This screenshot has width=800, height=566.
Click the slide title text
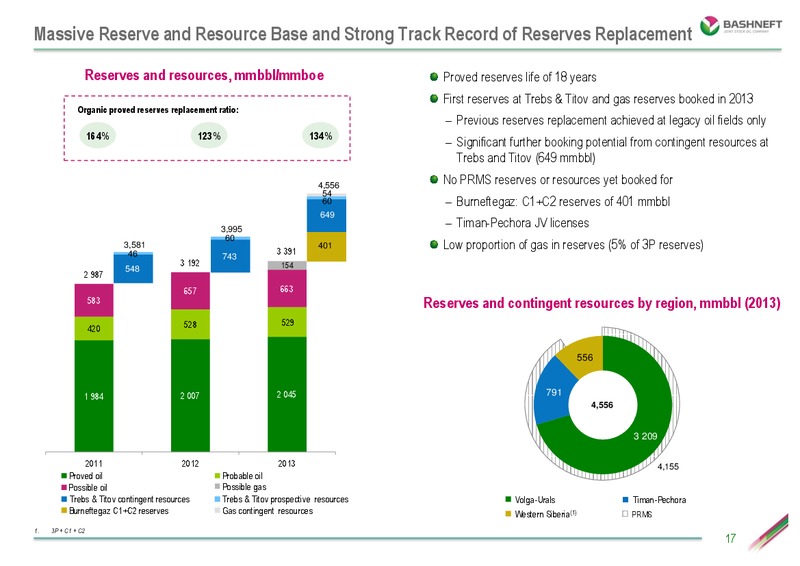(363, 34)
